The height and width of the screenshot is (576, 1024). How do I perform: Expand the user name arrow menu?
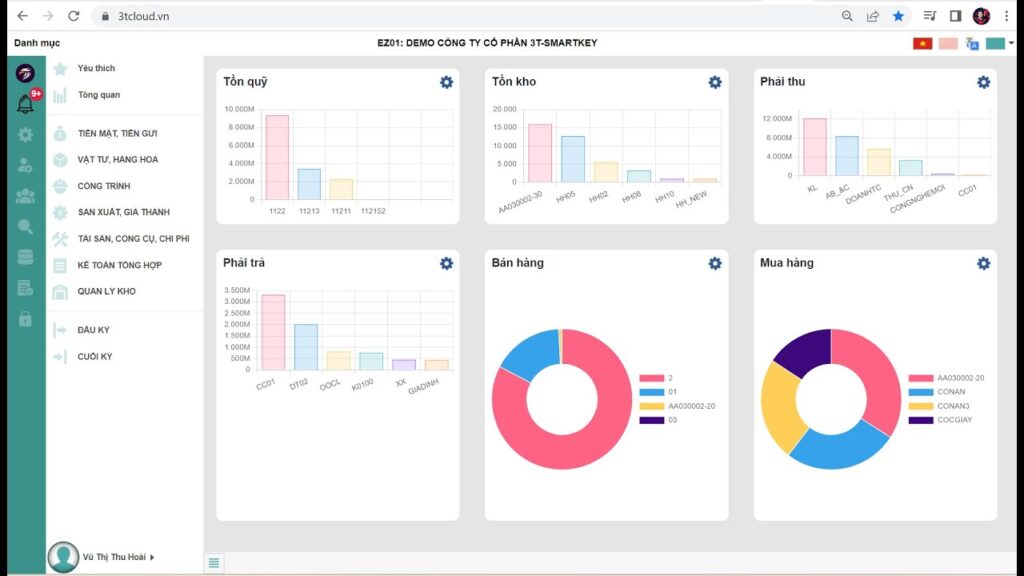(152, 557)
